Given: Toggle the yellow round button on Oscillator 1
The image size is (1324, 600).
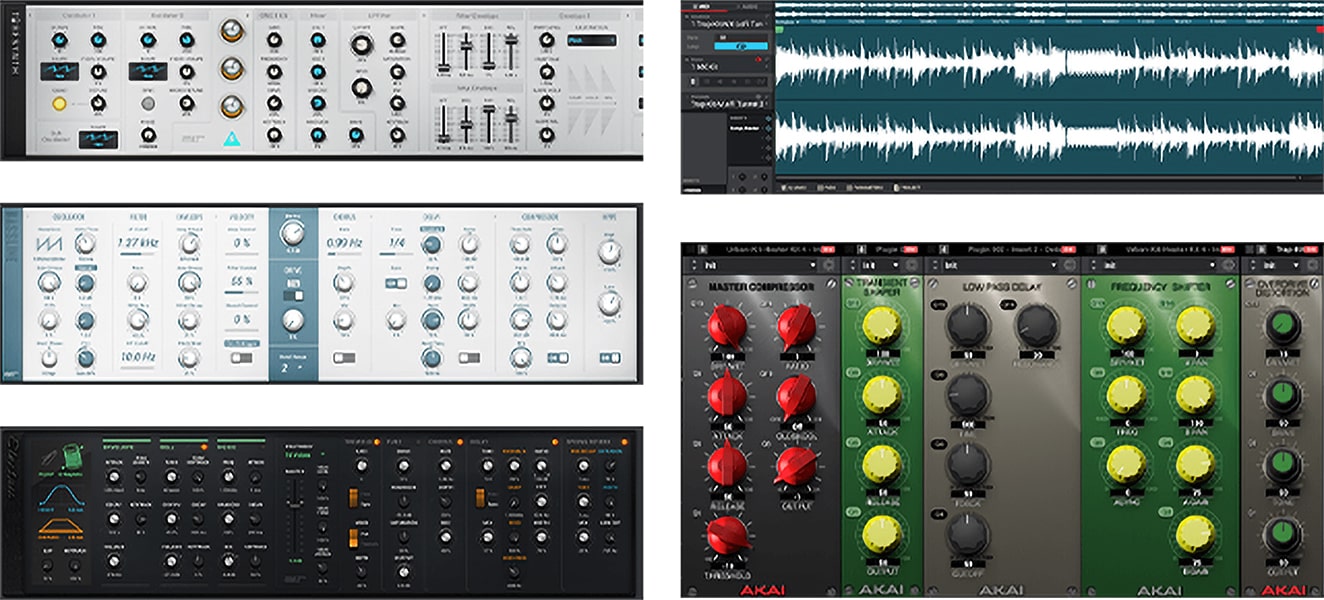Looking at the screenshot, I should (x=59, y=103).
